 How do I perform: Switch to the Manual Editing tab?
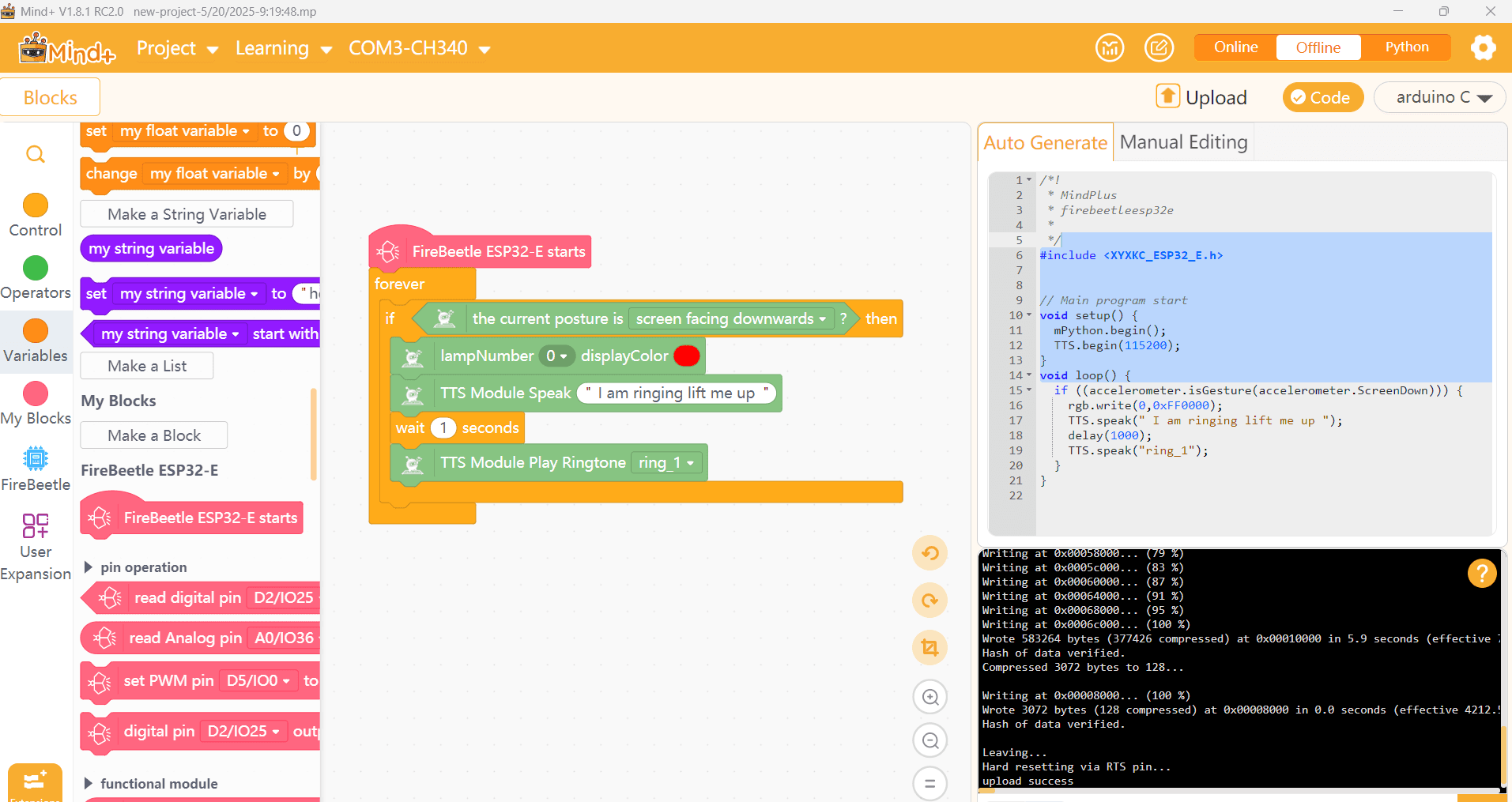click(x=1183, y=142)
